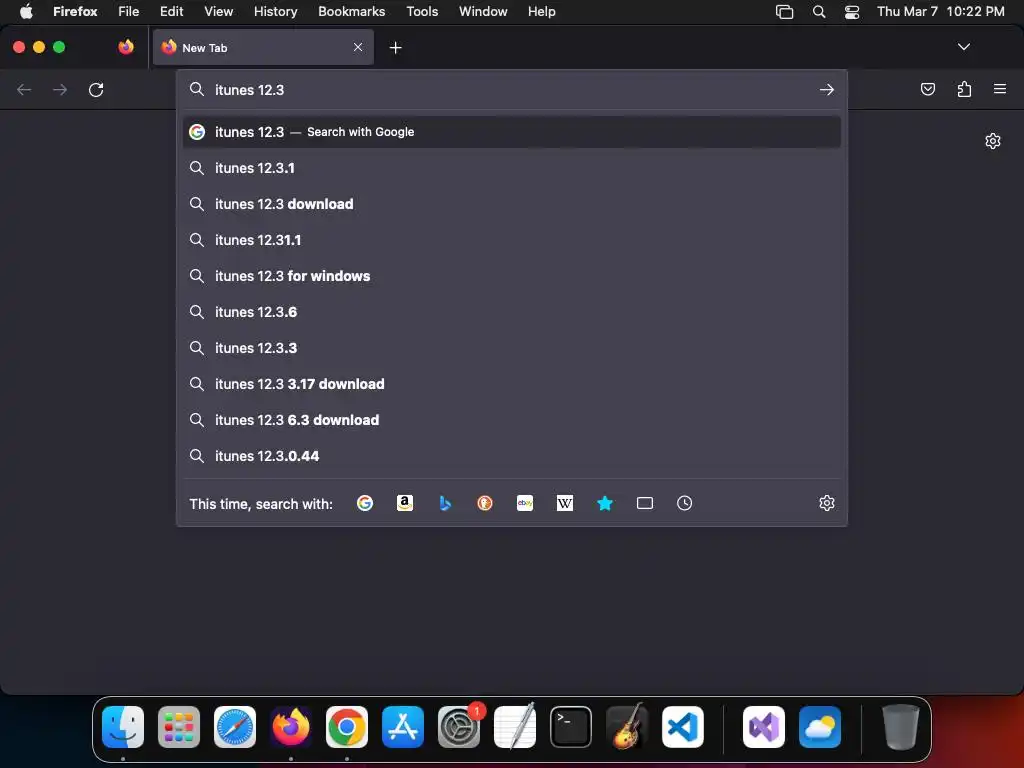Choose suggestion 'itunes 12.3 3.17 download'

click(x=511, y=384)
